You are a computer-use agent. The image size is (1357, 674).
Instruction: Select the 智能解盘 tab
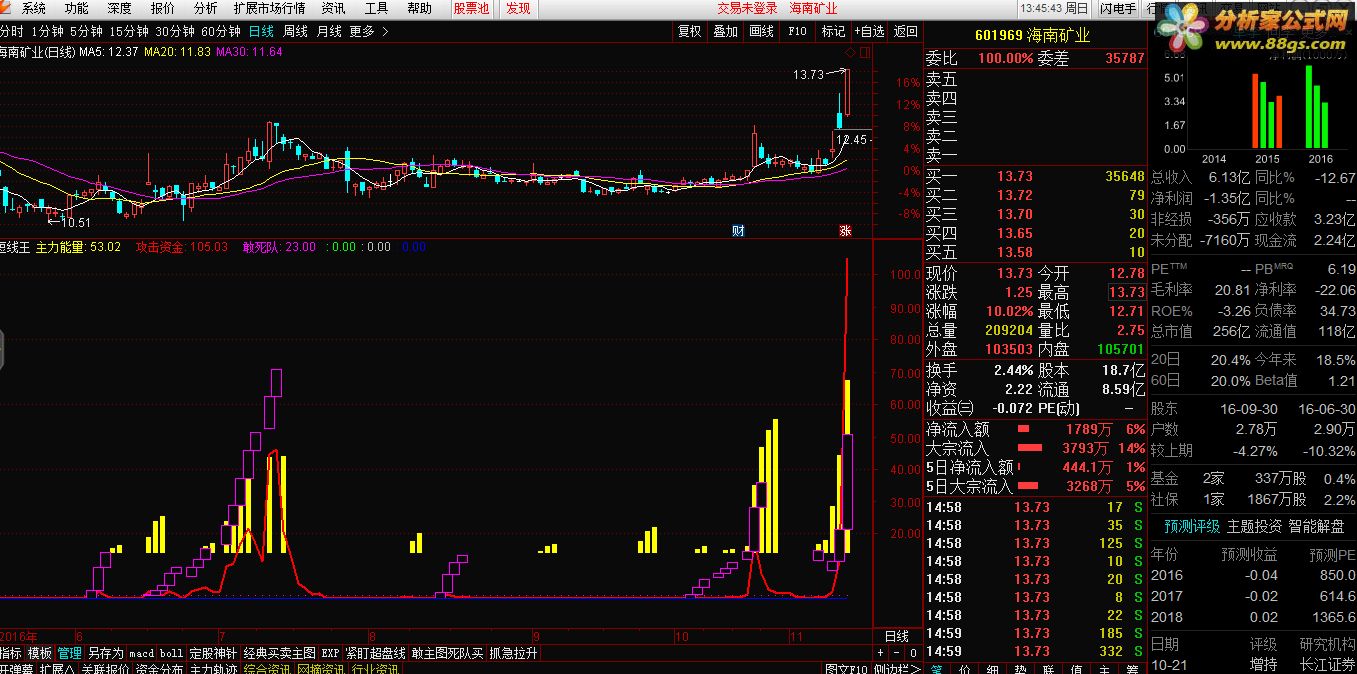pos(1315,526)
